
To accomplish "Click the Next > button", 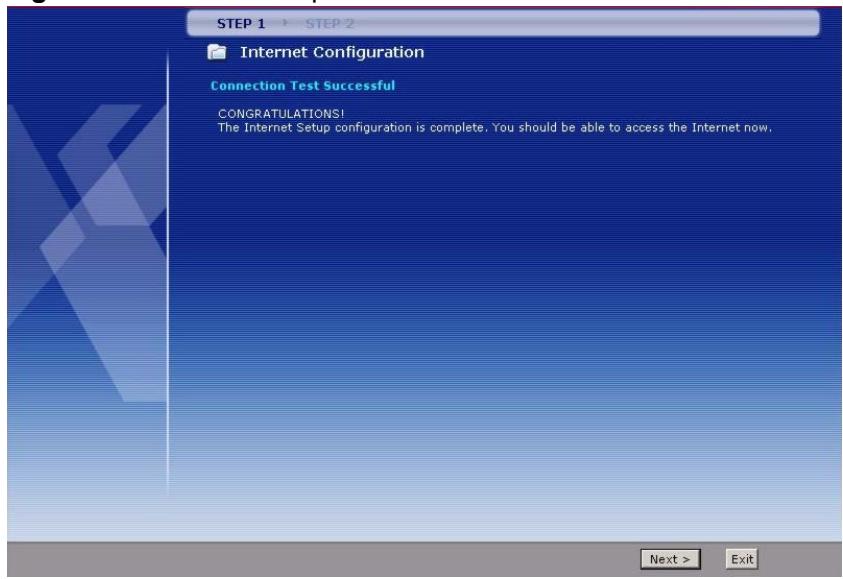I will [x=670, y=558].
